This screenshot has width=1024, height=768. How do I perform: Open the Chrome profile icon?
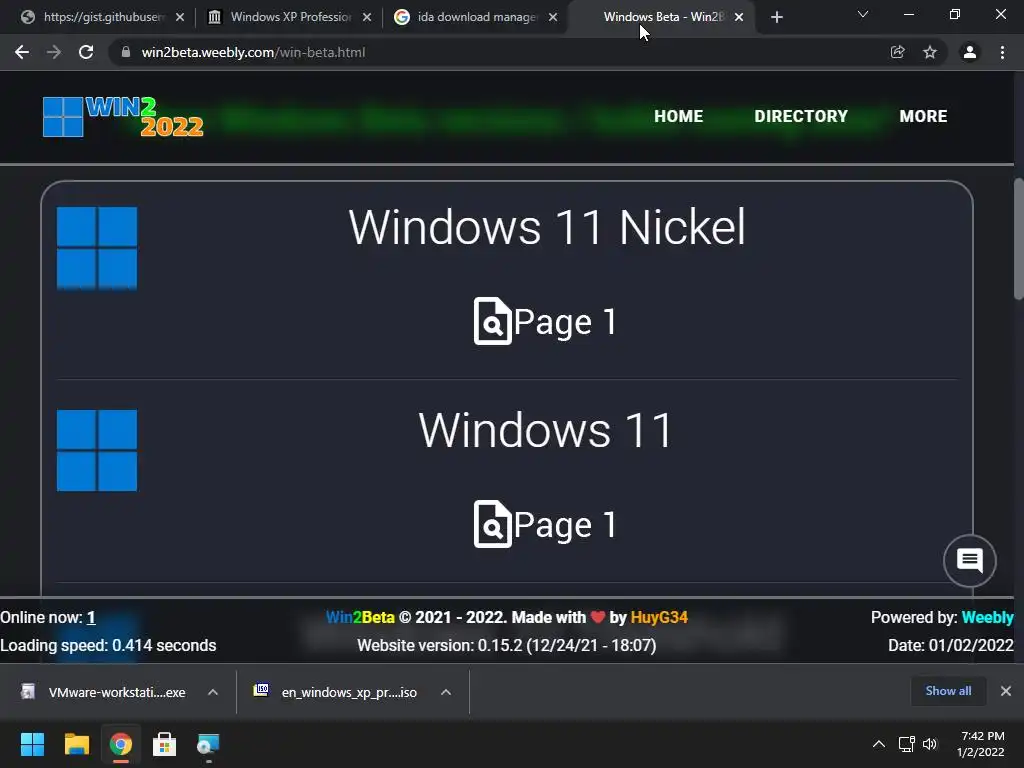click(970, 52)
